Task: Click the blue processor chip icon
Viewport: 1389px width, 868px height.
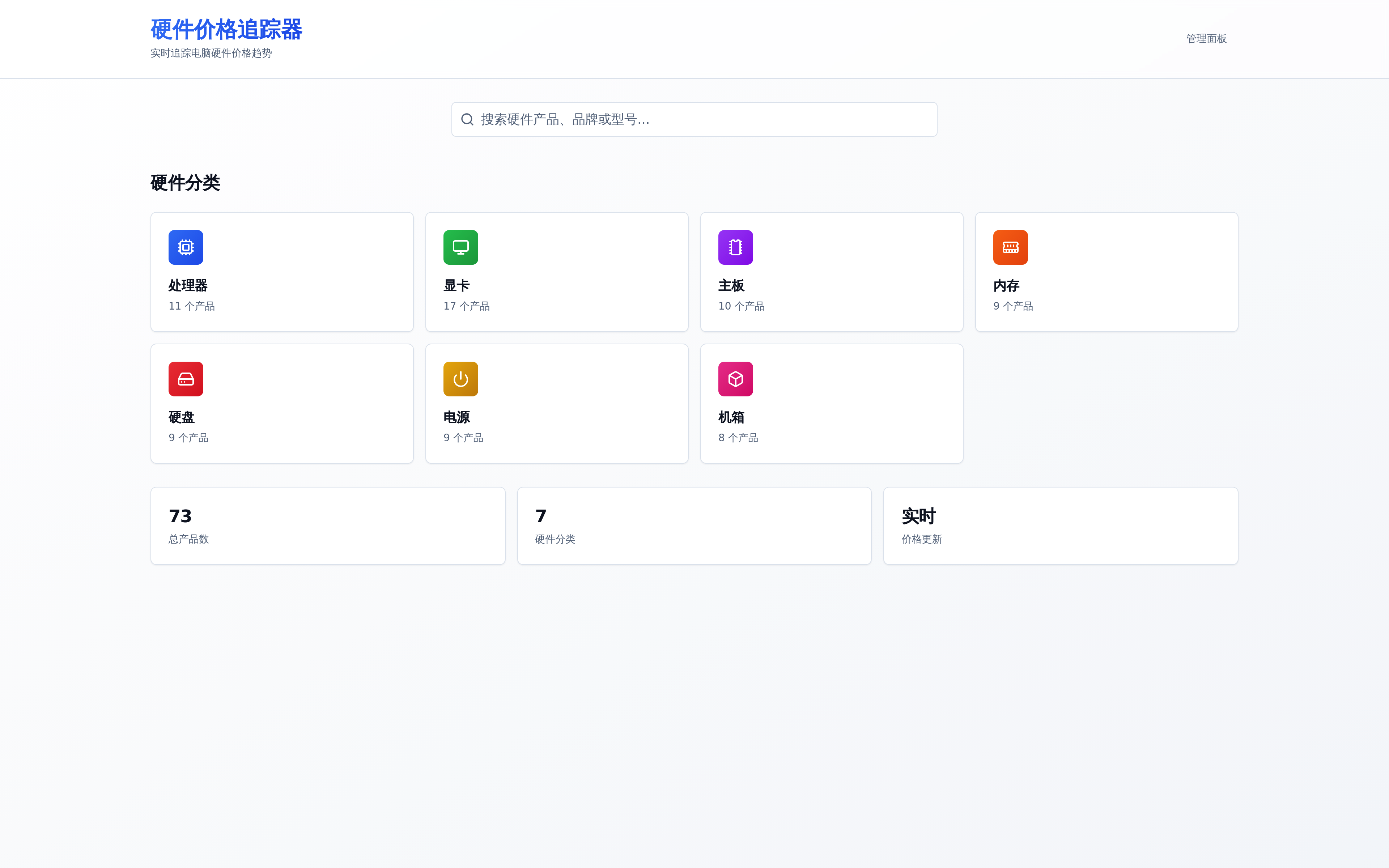Action: point(186,247)
